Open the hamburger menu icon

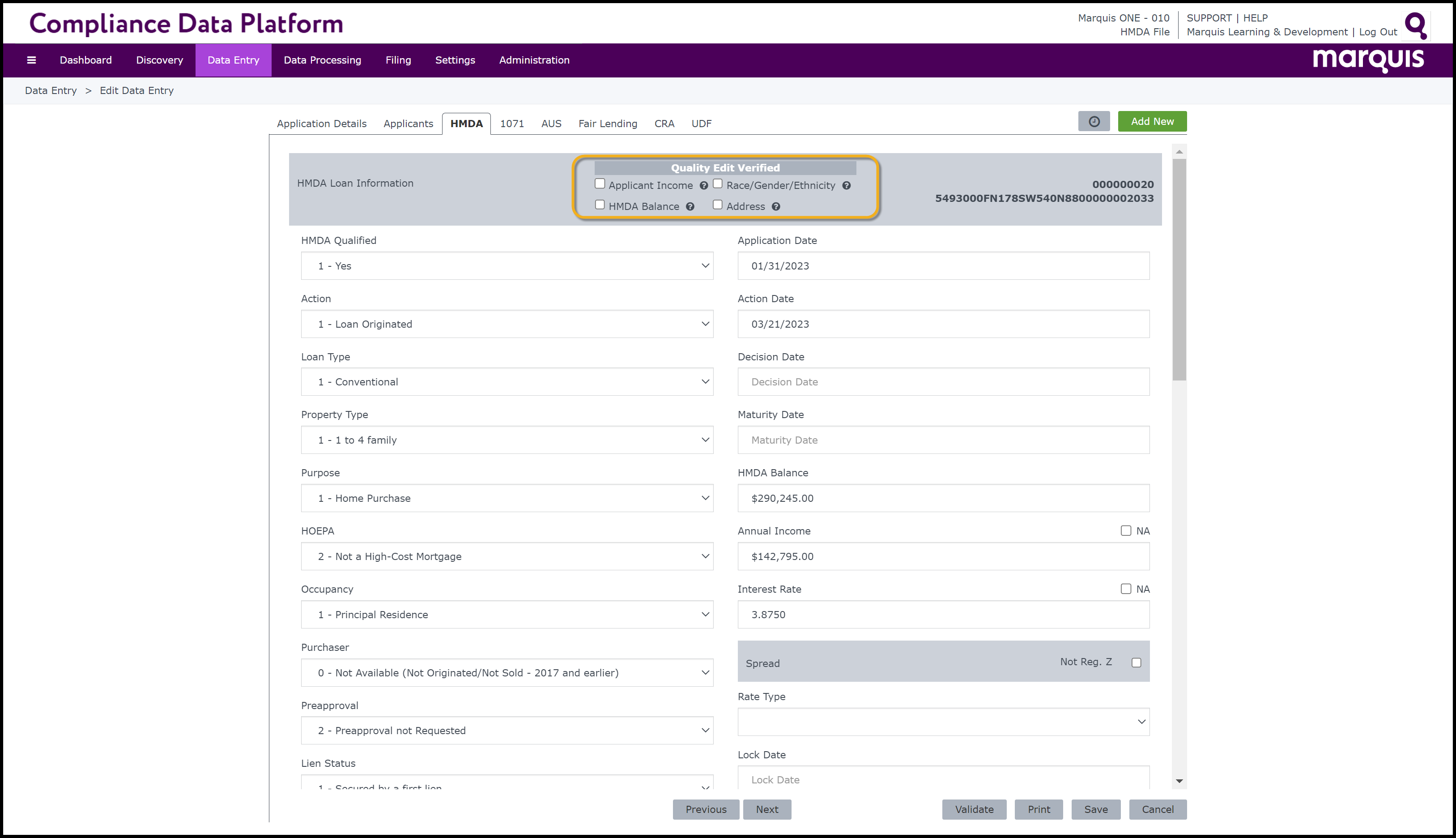(x=31, y=60)
